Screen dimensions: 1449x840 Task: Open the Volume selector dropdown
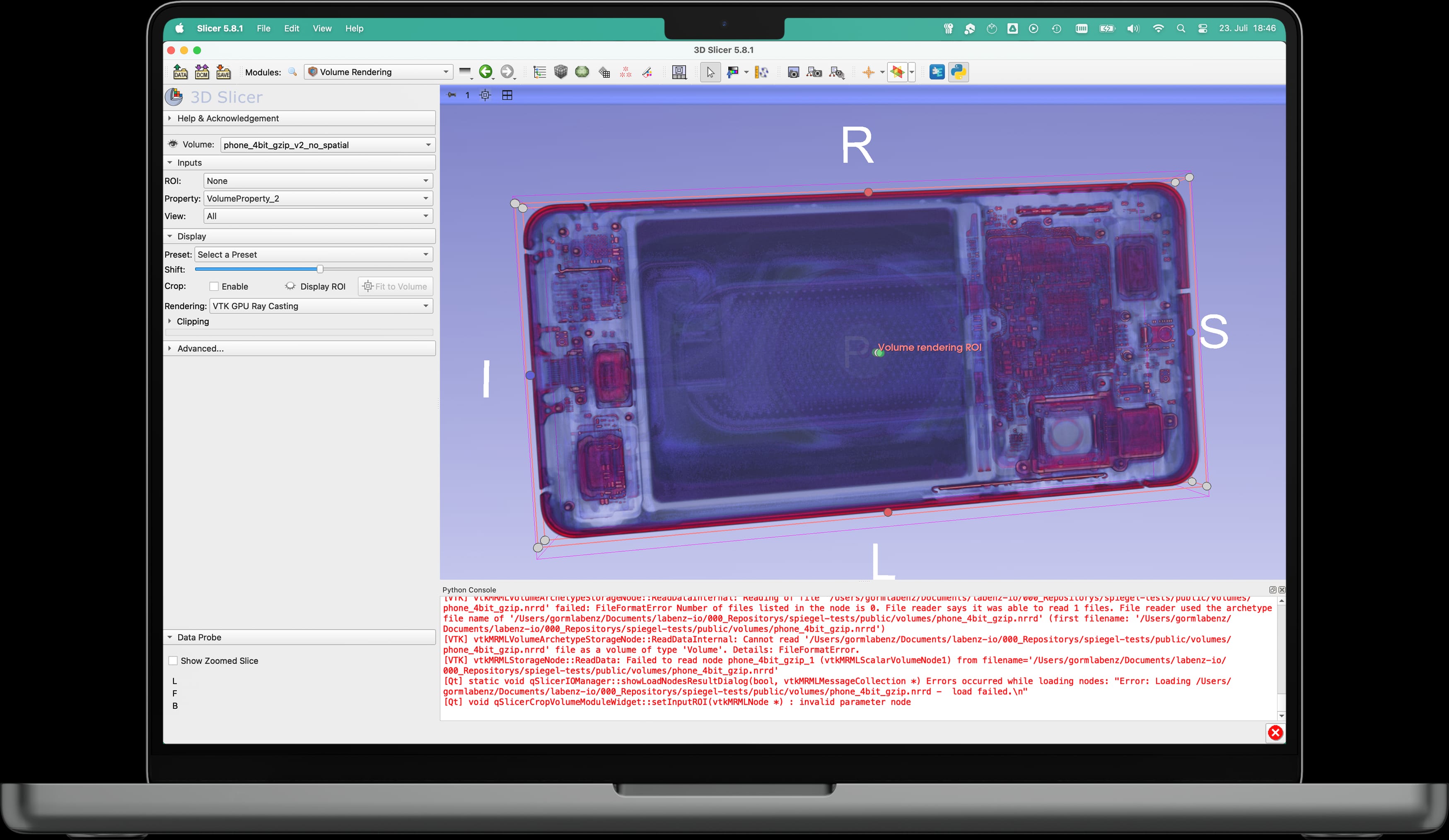tap(328, 145)
